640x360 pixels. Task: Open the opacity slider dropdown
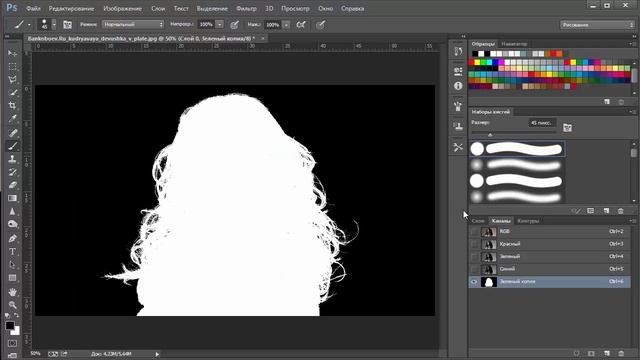click(220, 24)
